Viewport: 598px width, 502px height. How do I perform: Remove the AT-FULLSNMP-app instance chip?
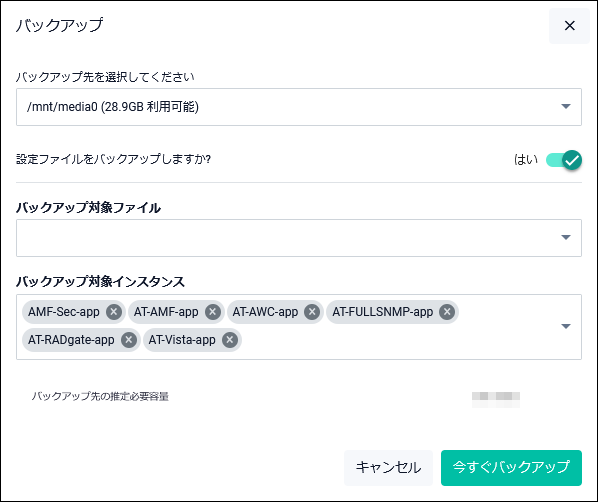pyautogui.click(x=447, y=312)
